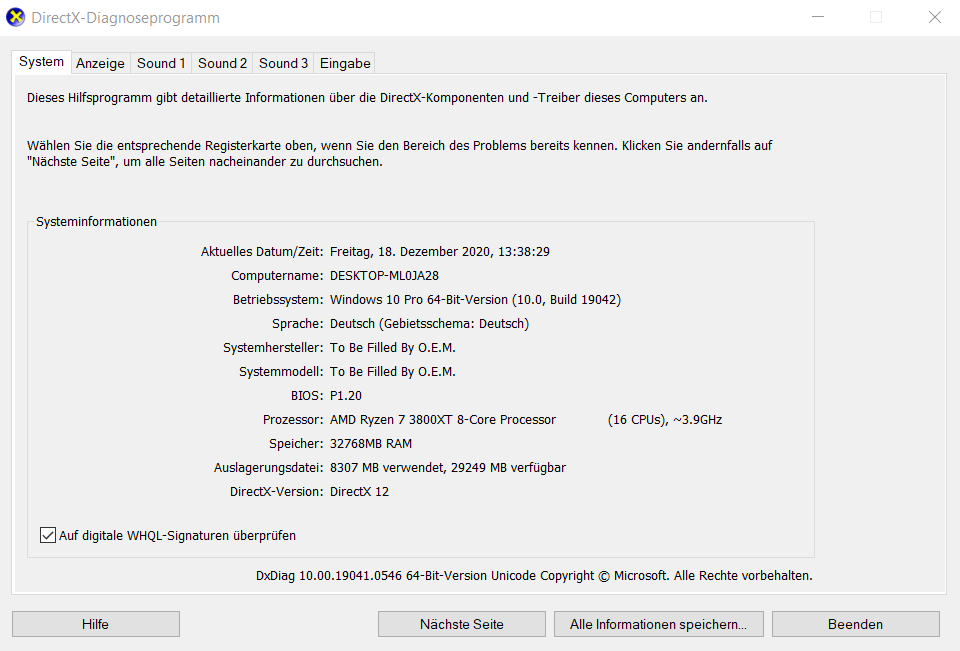
Task: Click the AMD Ryzen 7 3800XT processor text
Action: [443, 420]
